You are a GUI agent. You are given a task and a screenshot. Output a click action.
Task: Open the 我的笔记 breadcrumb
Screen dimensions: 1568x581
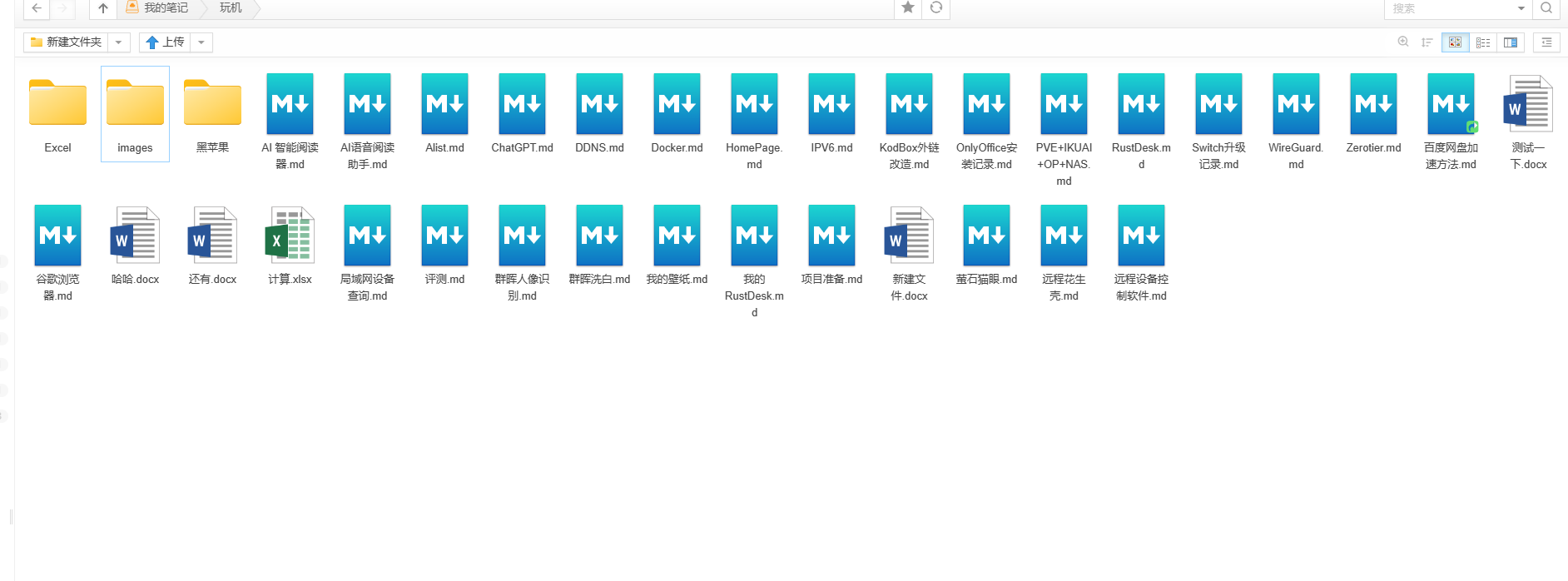[x=158, y=7]
